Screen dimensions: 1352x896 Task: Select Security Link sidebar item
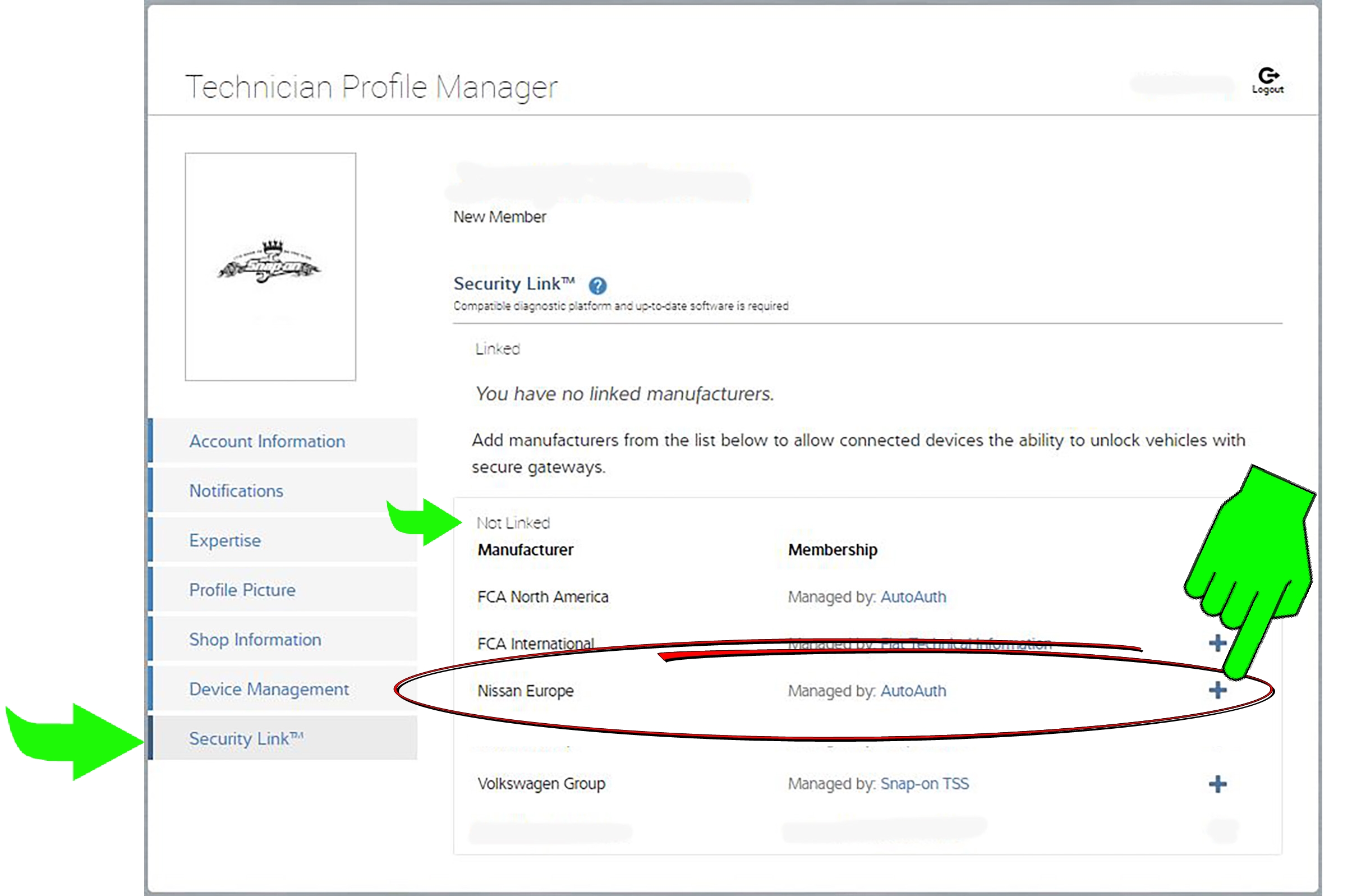tap(246, 738)
